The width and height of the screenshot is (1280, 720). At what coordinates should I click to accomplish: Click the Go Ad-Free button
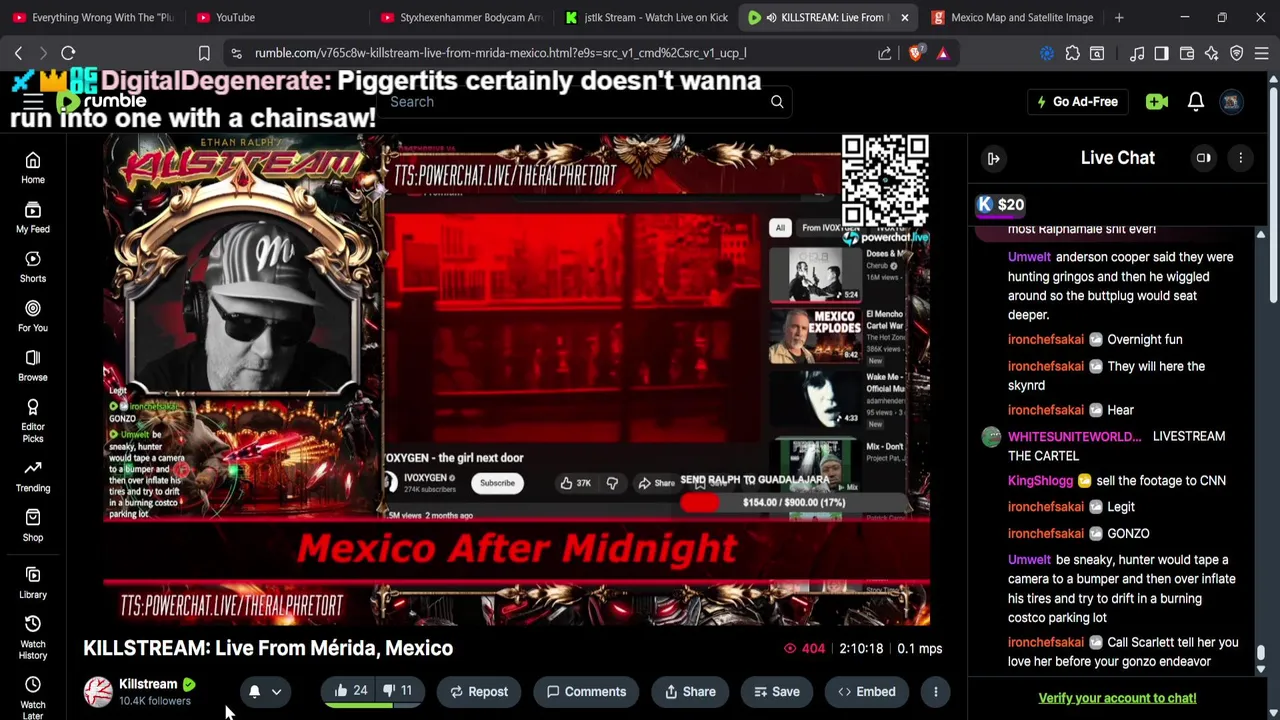(x=1077, y=101)
